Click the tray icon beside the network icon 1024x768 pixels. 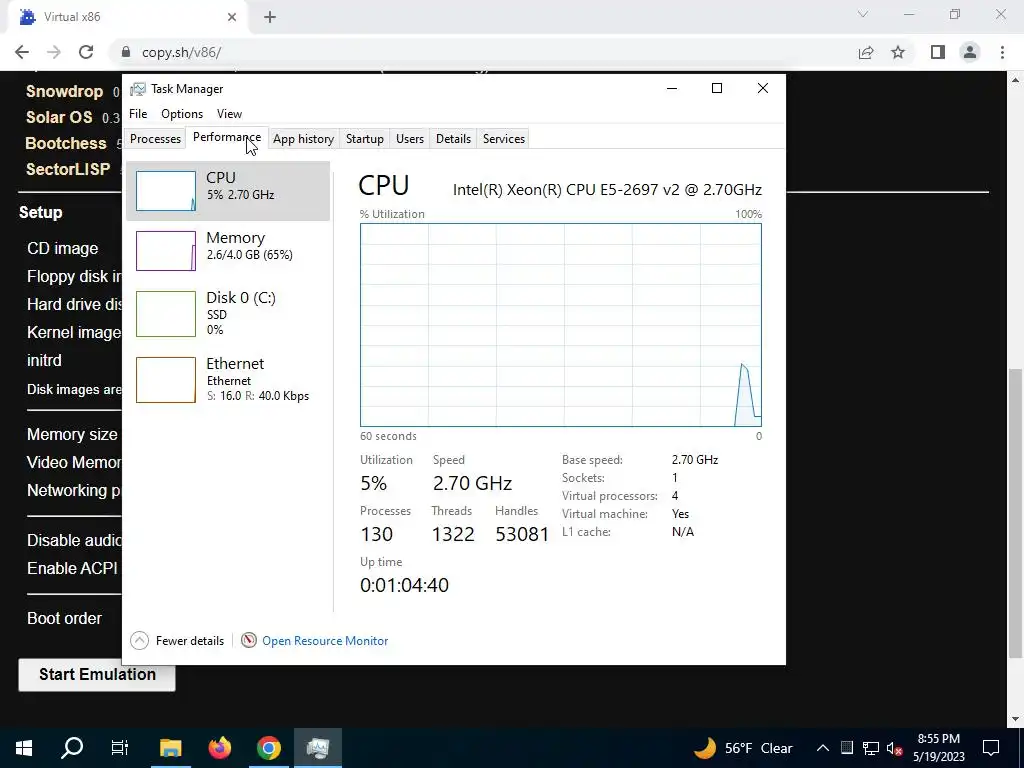pyautogui.click(x=847, y=748)
